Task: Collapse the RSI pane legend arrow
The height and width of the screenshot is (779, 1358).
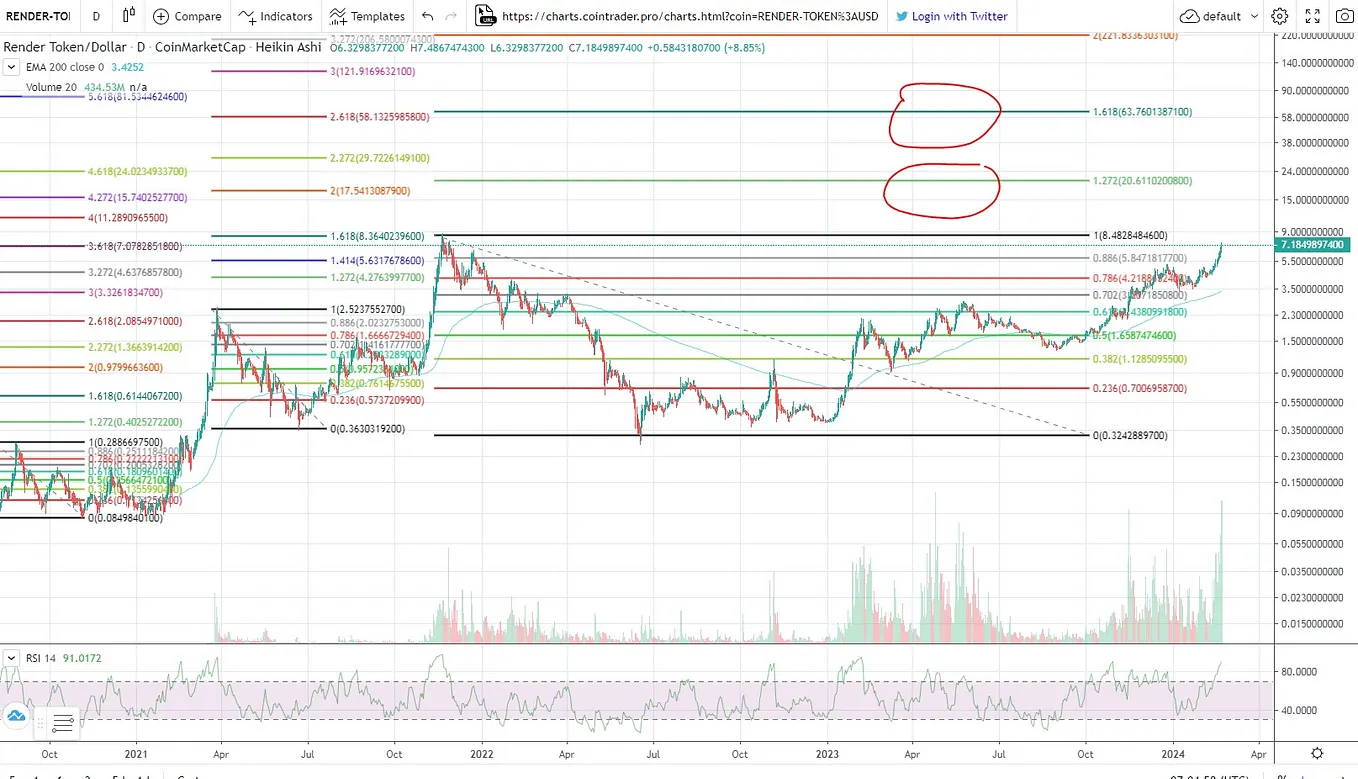Action: (11, 657)
